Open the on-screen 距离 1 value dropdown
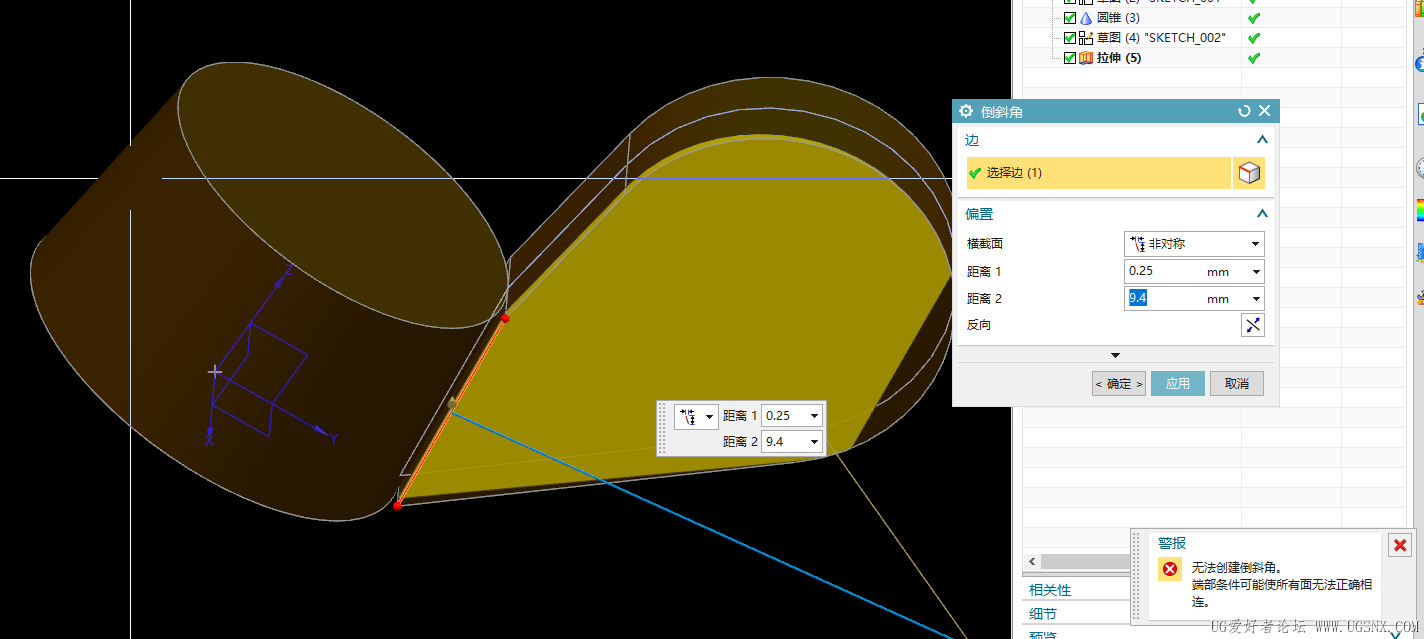 click(815, 416)
